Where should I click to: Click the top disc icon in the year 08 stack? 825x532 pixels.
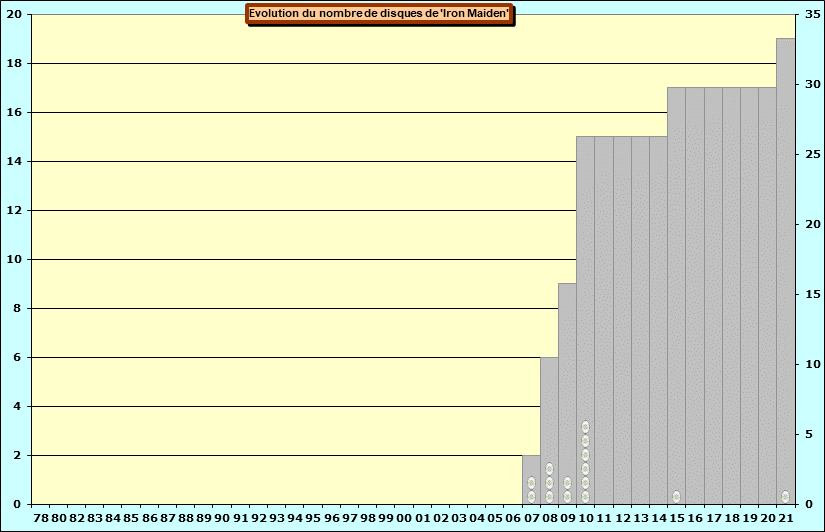(549, 469)
